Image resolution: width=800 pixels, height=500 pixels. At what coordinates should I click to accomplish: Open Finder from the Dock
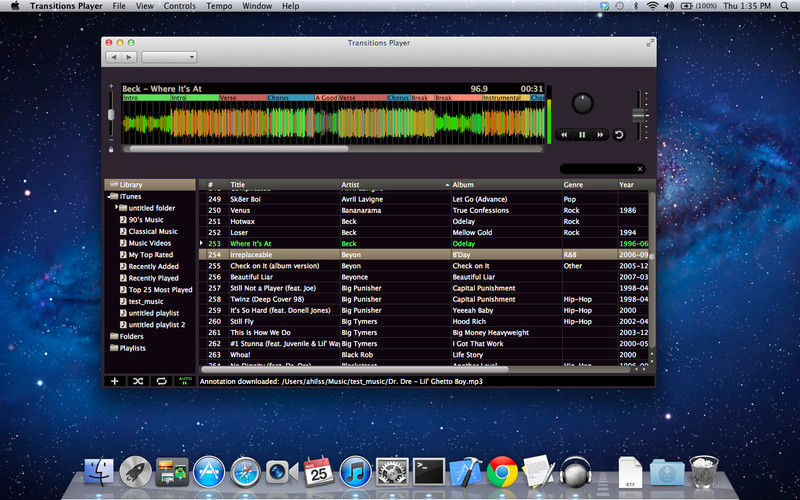coord(98,471)
